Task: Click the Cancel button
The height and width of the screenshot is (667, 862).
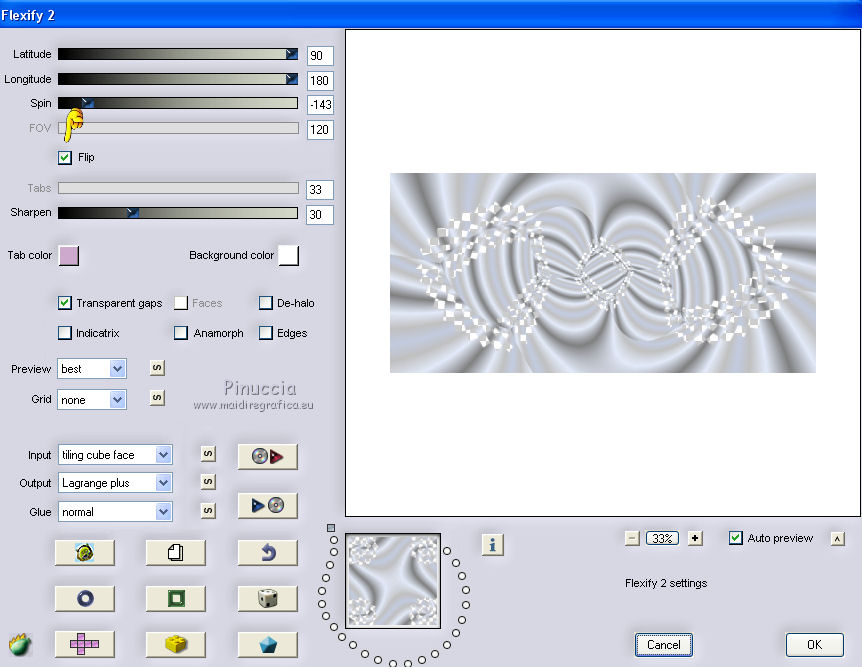Action: point(664,645)
